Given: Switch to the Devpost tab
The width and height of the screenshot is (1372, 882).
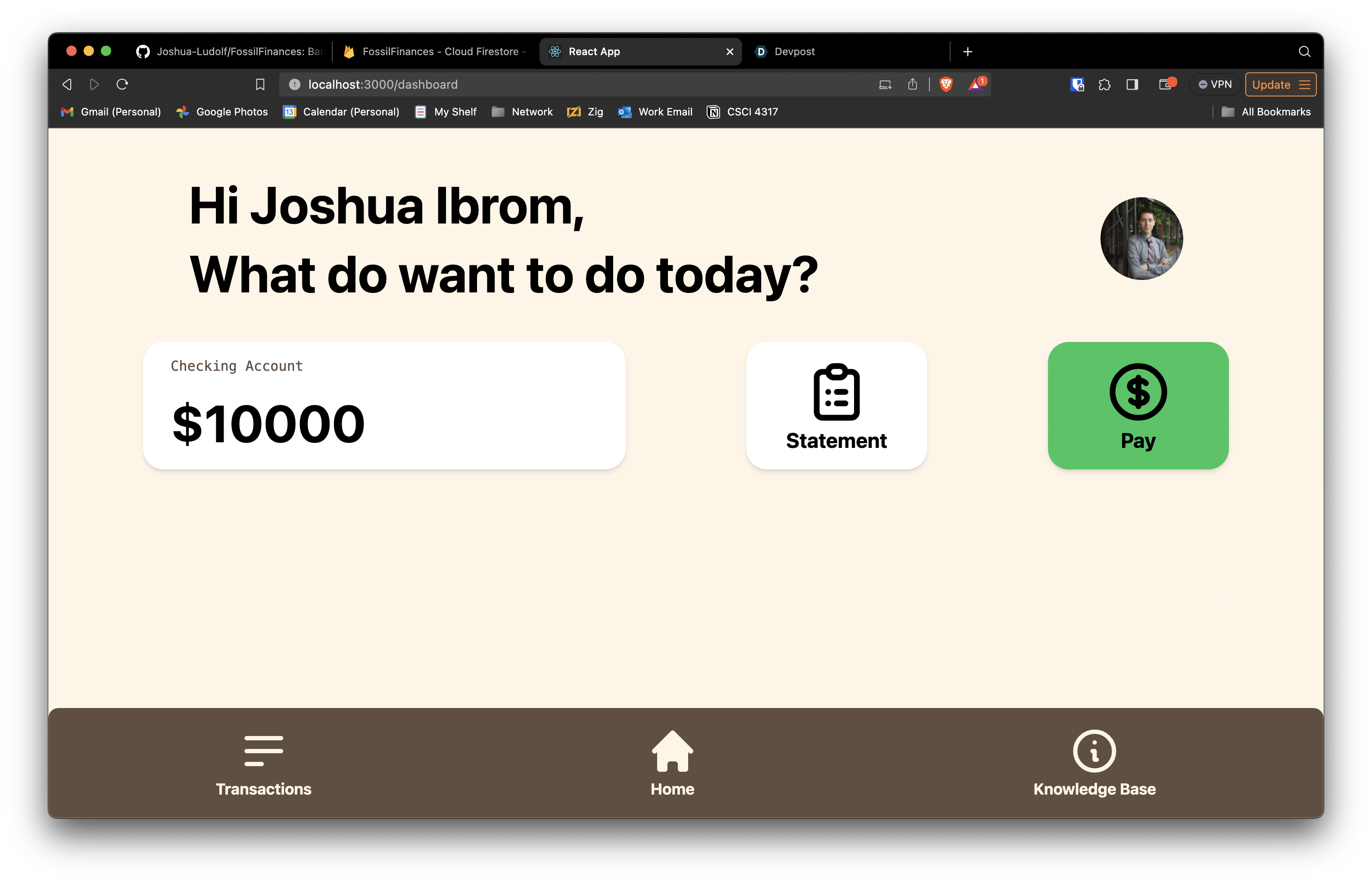Looking at the screenshot, I should (x=794, y=52).
